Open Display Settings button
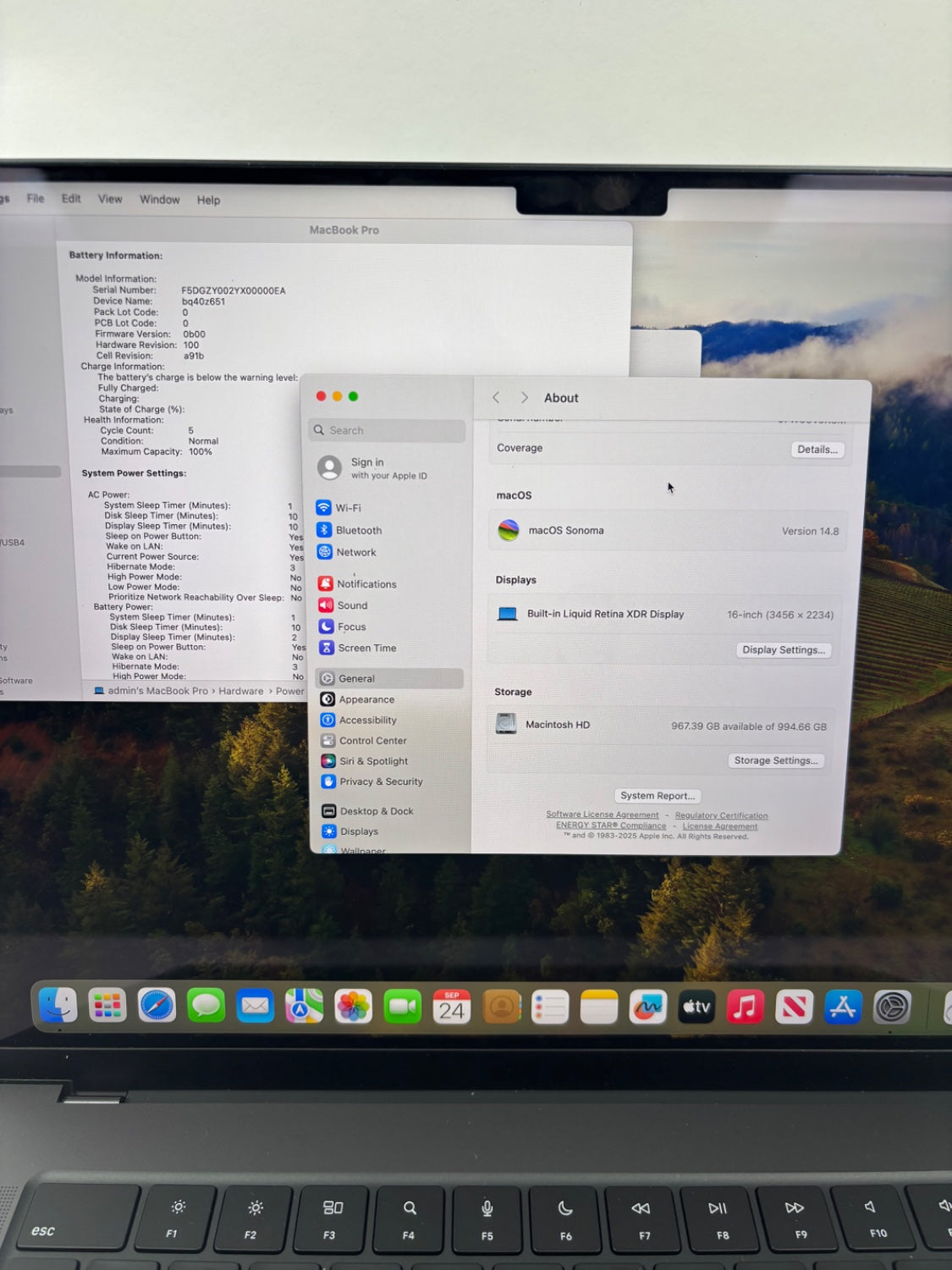The image size is (952, 1270). click(783, 650)
